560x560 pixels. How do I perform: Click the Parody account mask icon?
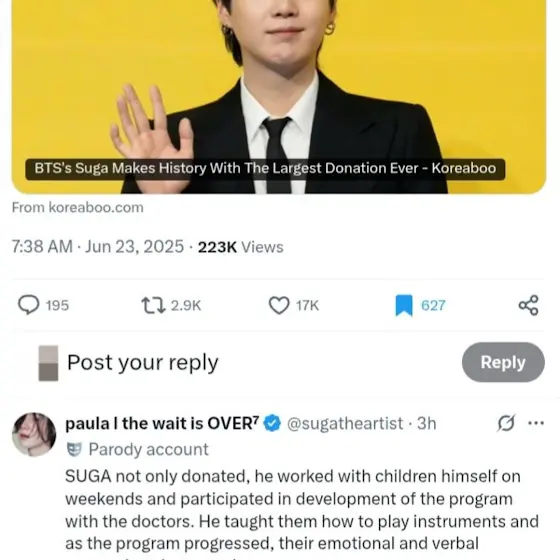[74, 449]
